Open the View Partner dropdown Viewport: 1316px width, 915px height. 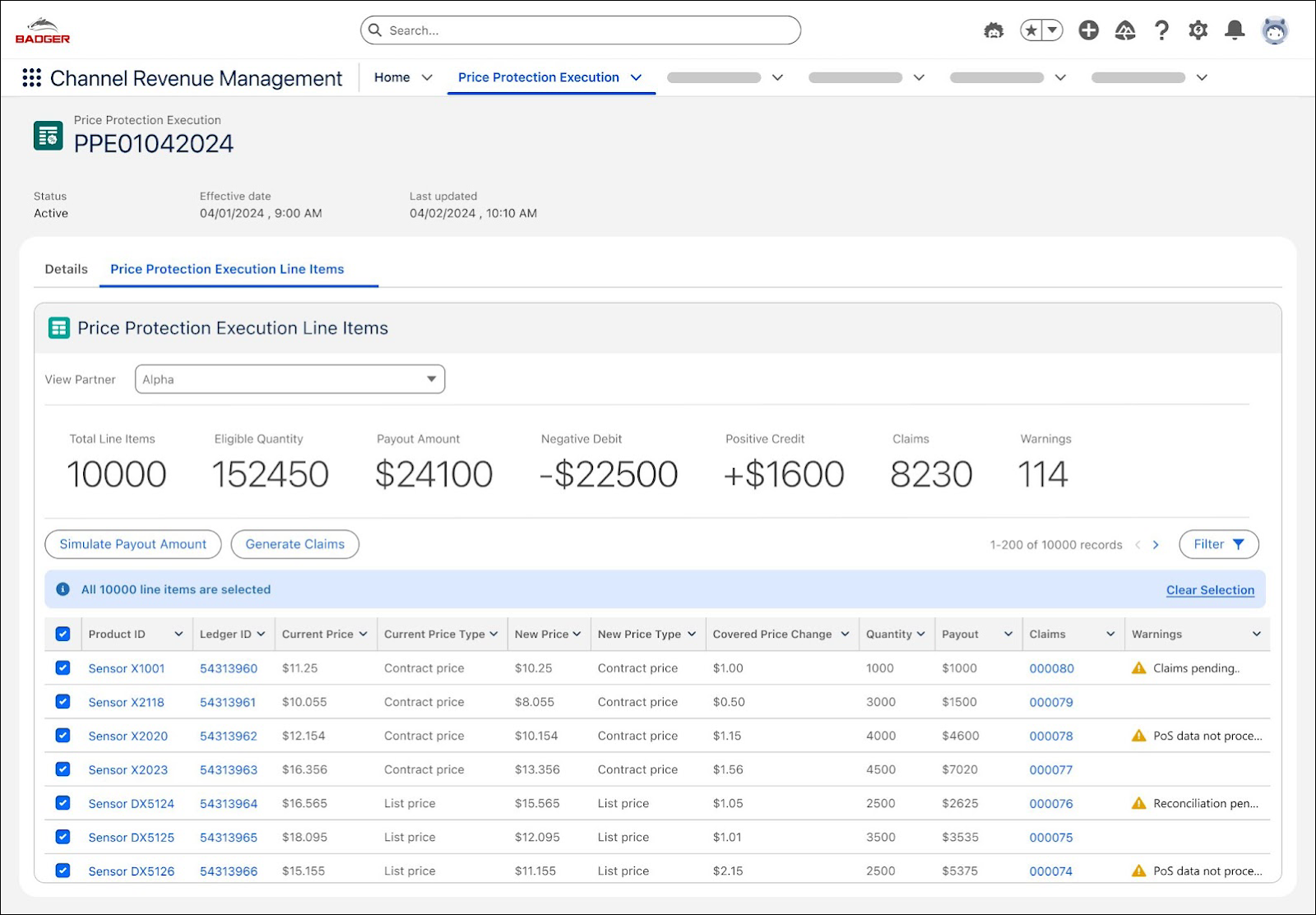click(x=290, y=379)
